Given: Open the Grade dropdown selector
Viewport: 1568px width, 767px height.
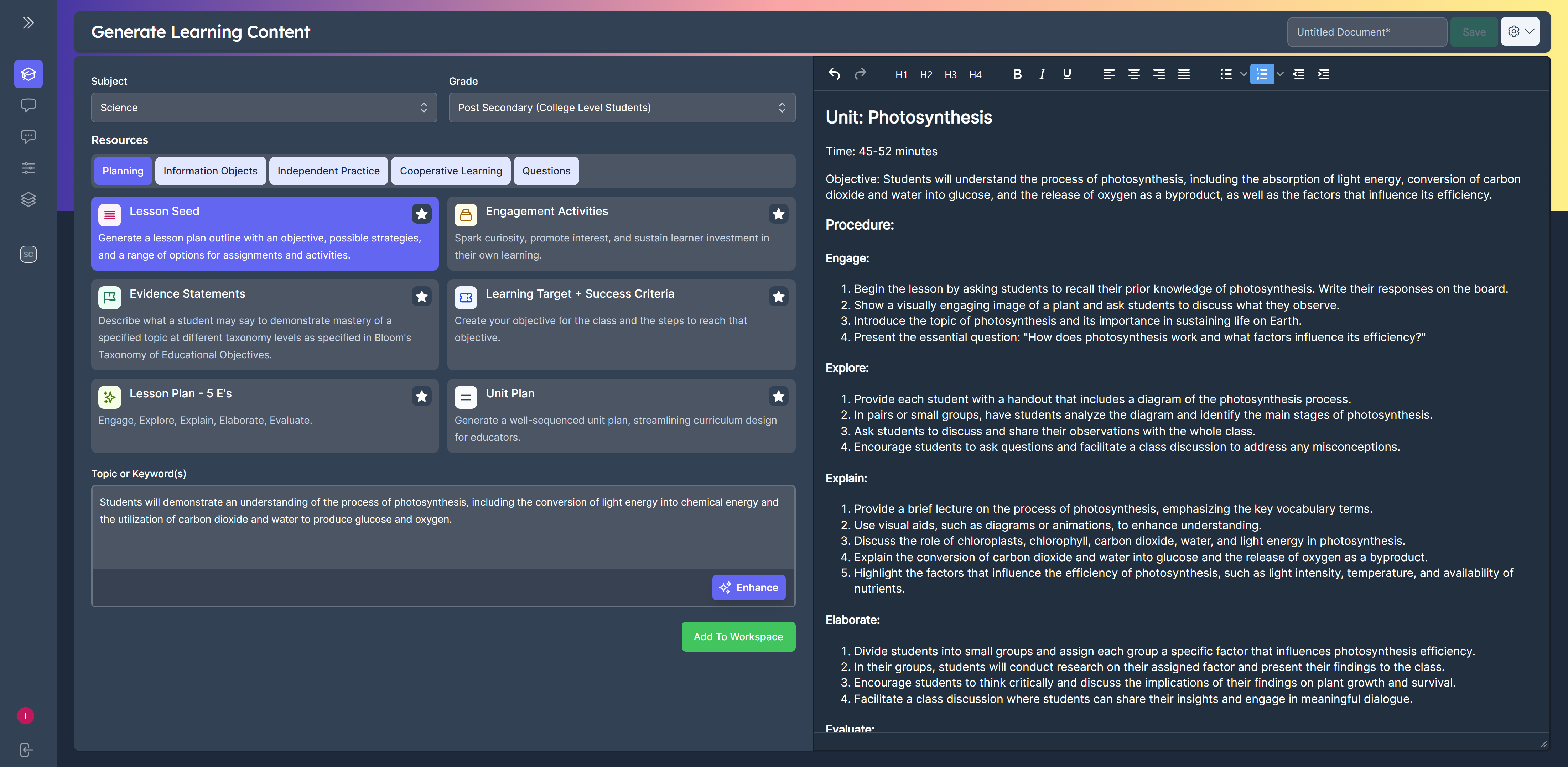Looking at the screenshot, I should [622, 108].
